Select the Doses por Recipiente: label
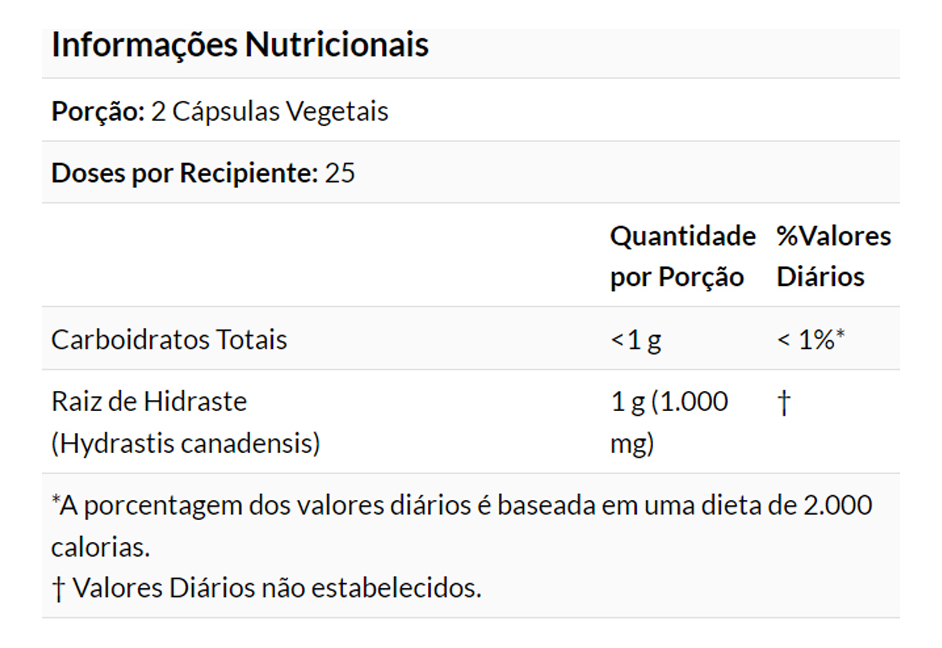Image resolution: width=942 pixels, height=648 pixels. tap(184, 173)
